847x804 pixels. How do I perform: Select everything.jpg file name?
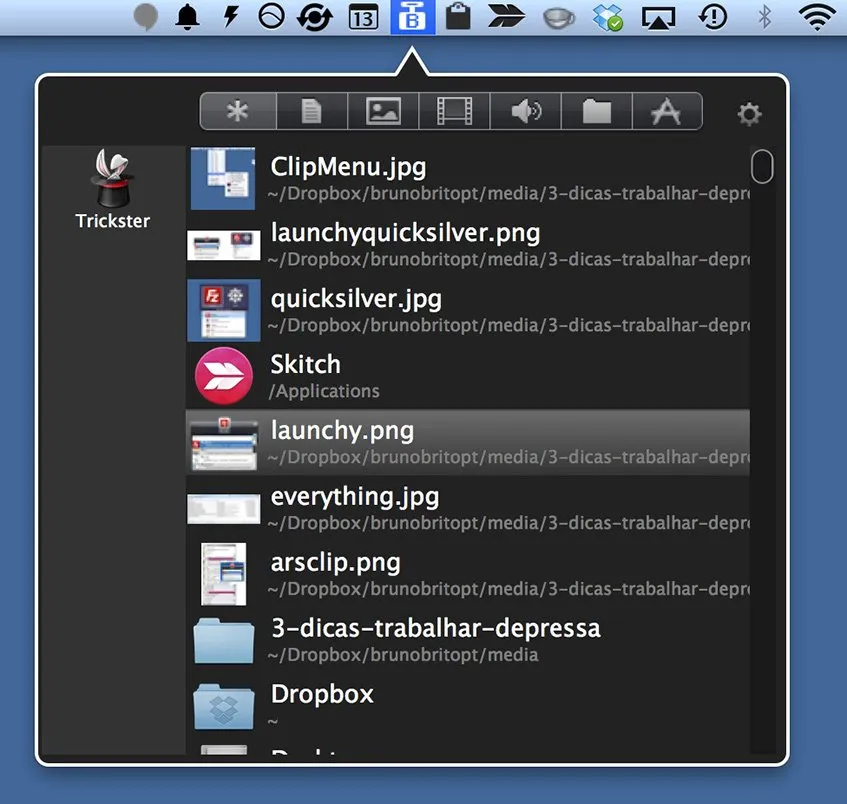point(355,497)
